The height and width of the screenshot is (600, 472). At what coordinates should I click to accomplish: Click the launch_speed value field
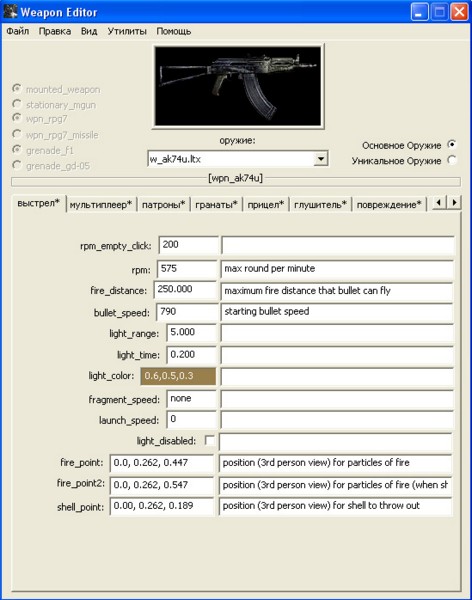(x=191, y=420)
